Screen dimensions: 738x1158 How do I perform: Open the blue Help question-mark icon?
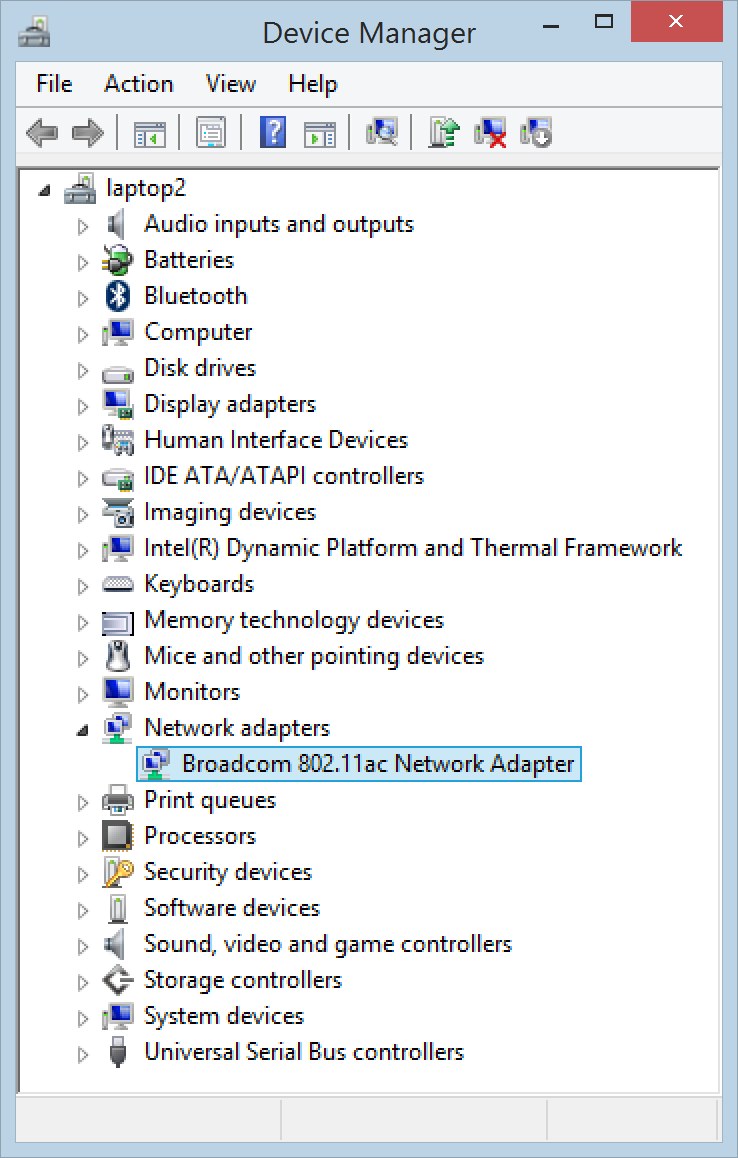pyautogui.click(x=273, y=134)
